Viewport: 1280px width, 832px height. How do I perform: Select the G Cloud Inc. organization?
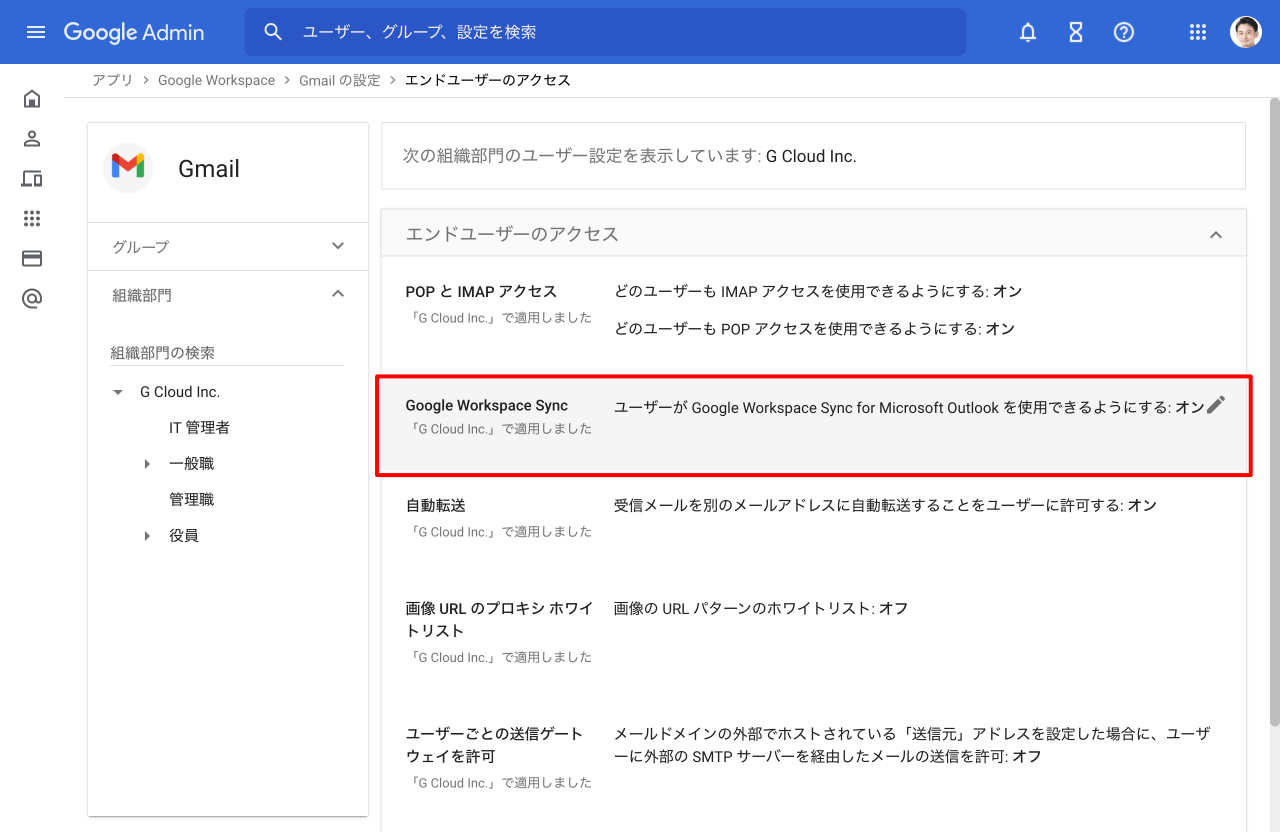pyautogui.click(x=180, y=392)
